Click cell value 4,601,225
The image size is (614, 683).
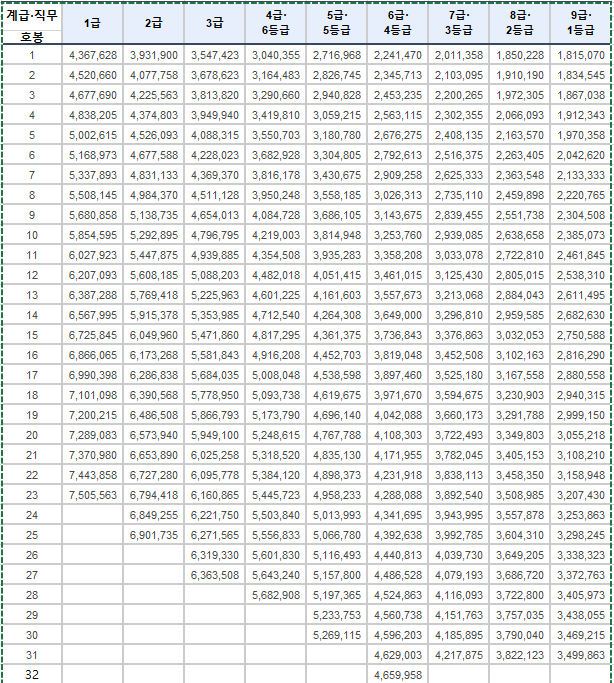[275, 296]
